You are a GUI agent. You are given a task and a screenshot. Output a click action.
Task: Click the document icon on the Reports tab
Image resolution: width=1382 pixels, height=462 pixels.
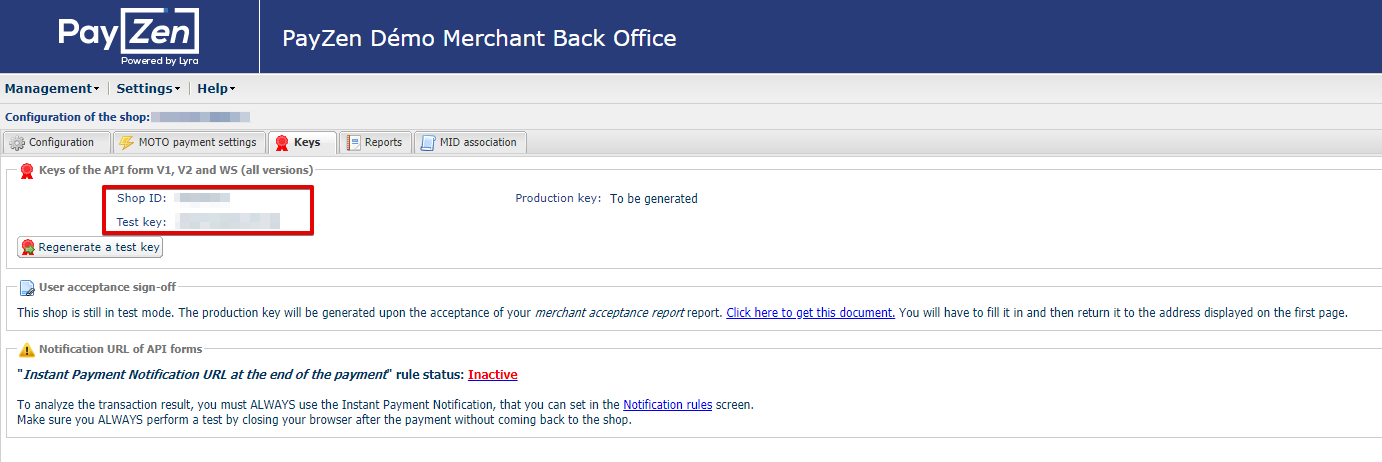(x=353, y=143)
